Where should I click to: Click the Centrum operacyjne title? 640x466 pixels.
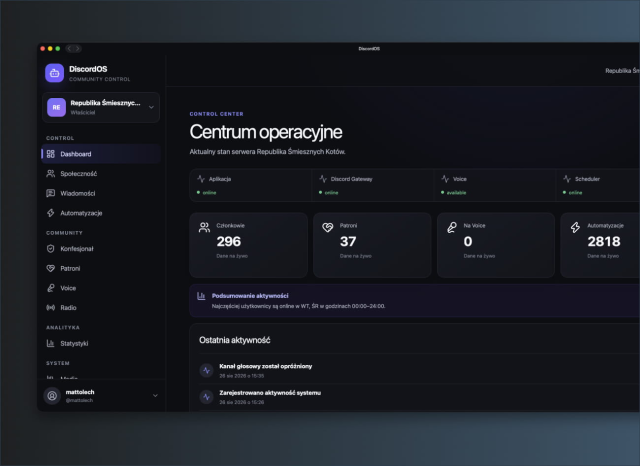tap(266, 132)
